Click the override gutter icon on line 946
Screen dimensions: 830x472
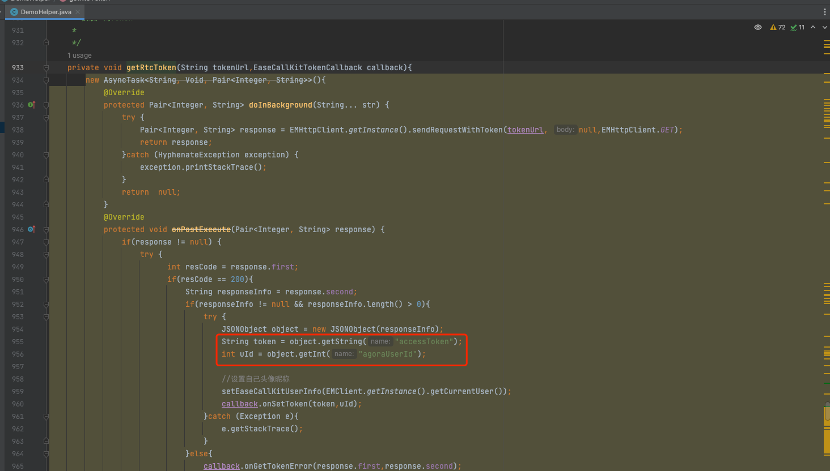tap(31, 229)
